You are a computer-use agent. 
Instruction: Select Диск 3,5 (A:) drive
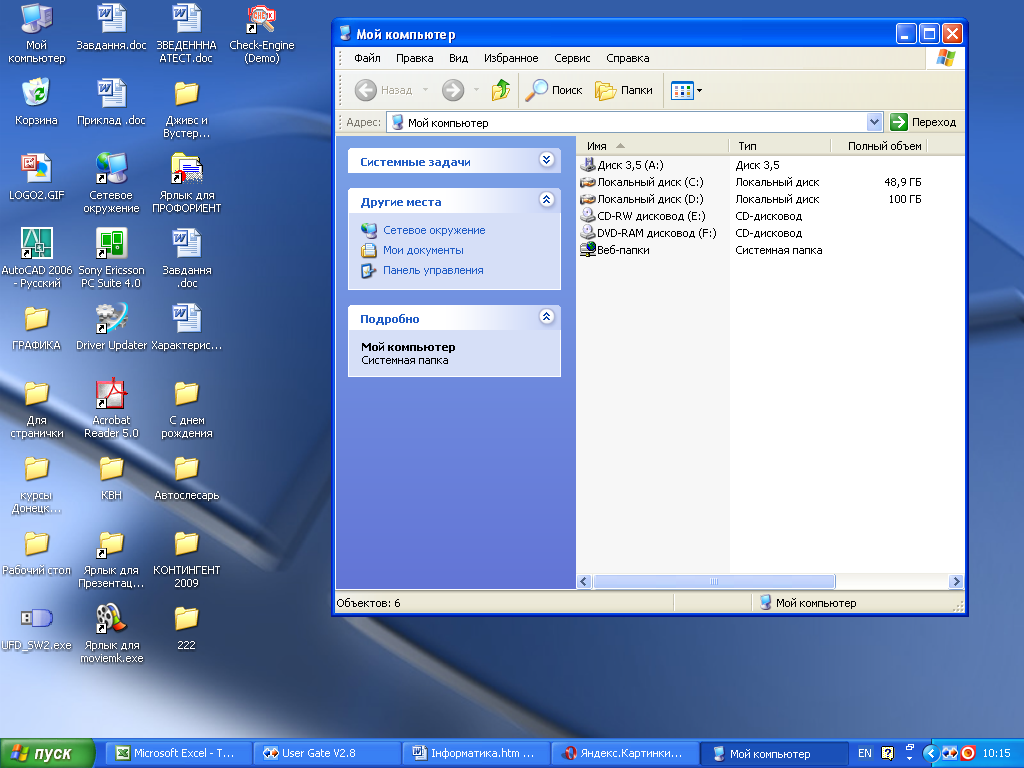click(622, 165)
